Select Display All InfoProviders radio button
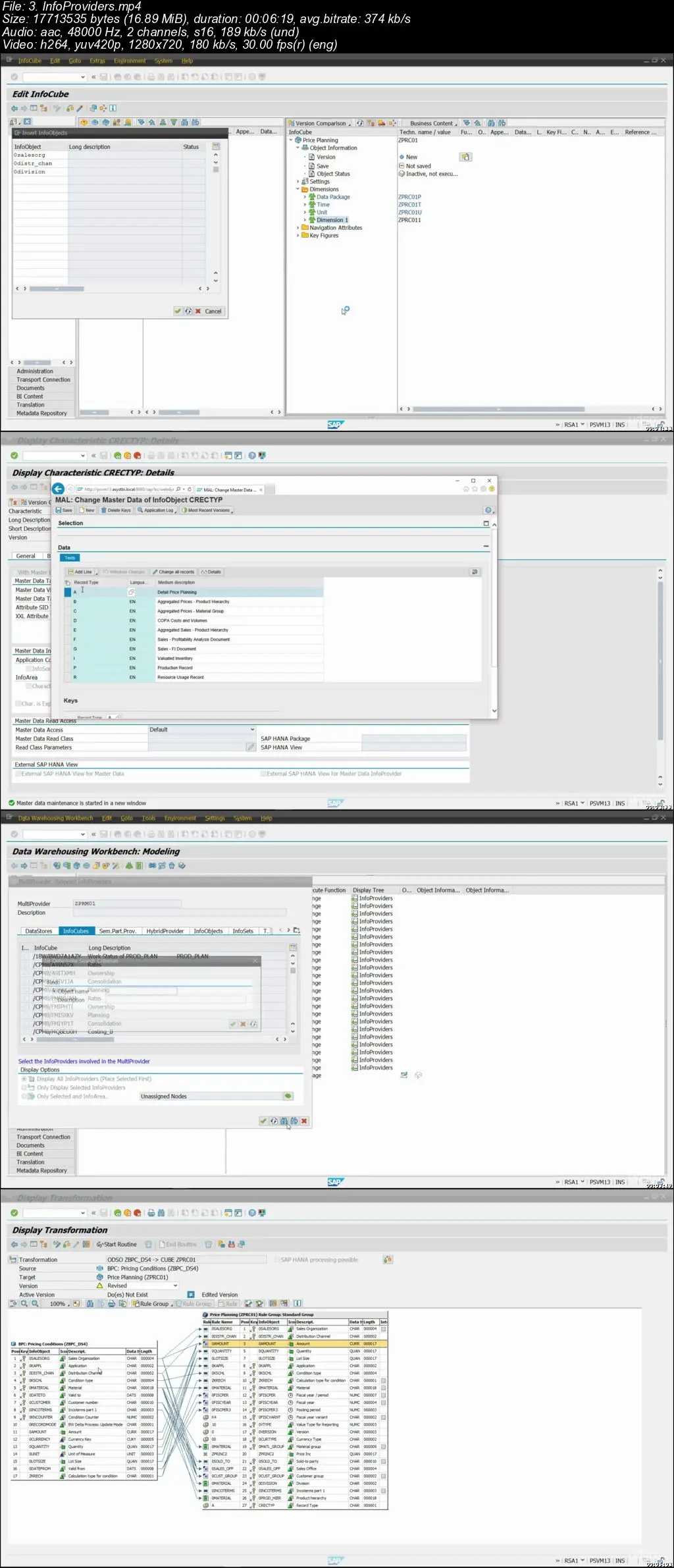 24,1079
